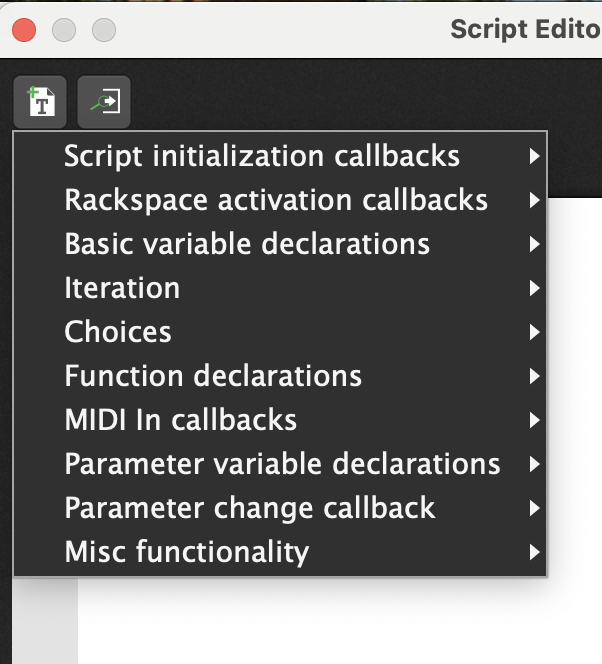Screen dimensions: 602x664
Task: Click the insert text template icon
Action: coord(41,101)
